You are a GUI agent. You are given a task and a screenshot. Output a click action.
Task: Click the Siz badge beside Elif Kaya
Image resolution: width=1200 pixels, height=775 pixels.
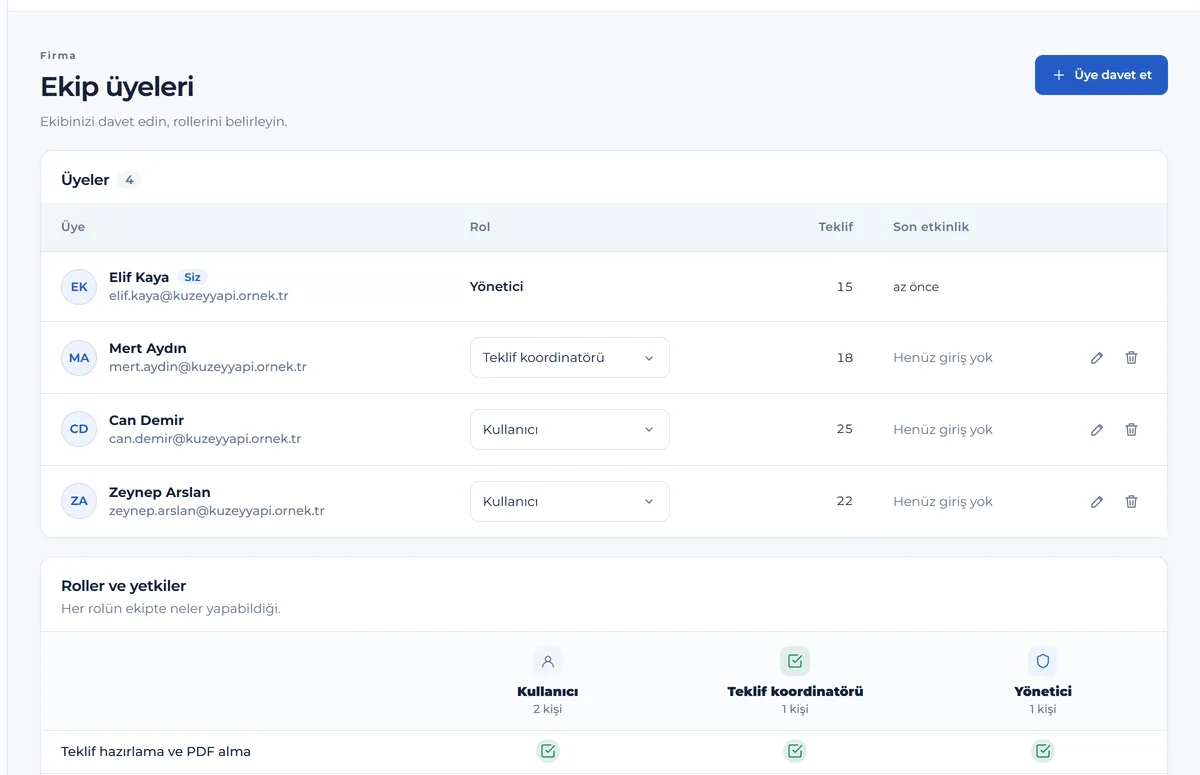click(193, 277)
